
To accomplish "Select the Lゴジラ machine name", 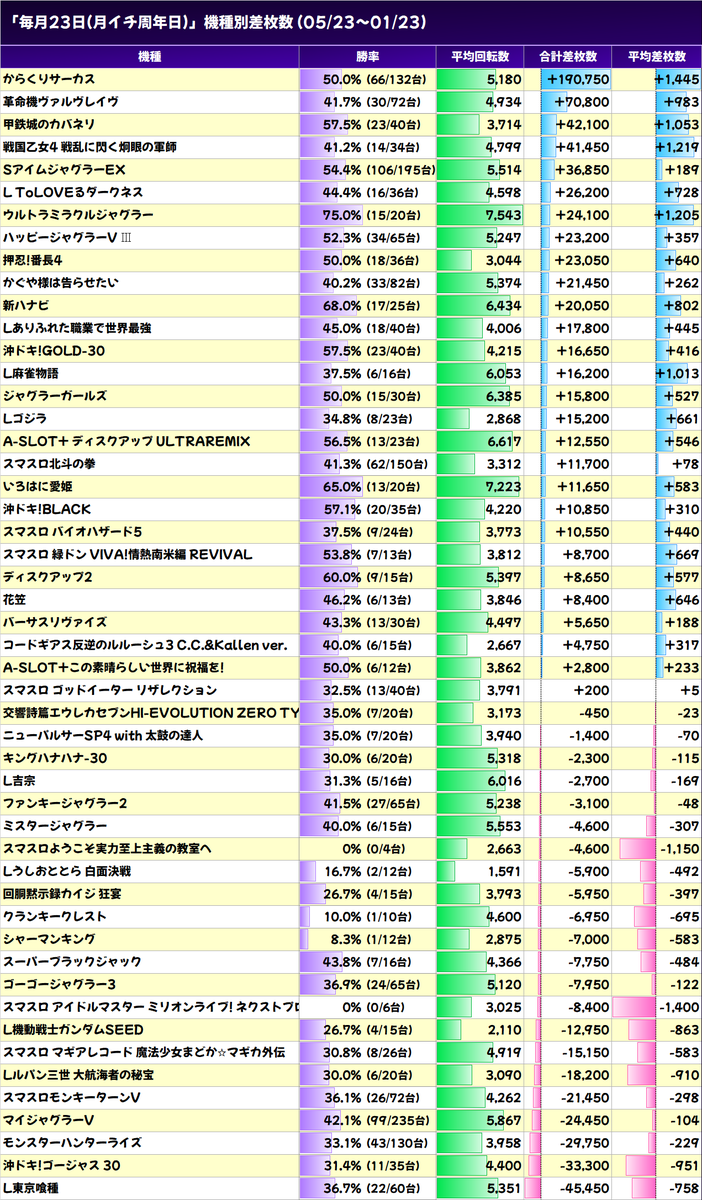I will coord(24,419).
